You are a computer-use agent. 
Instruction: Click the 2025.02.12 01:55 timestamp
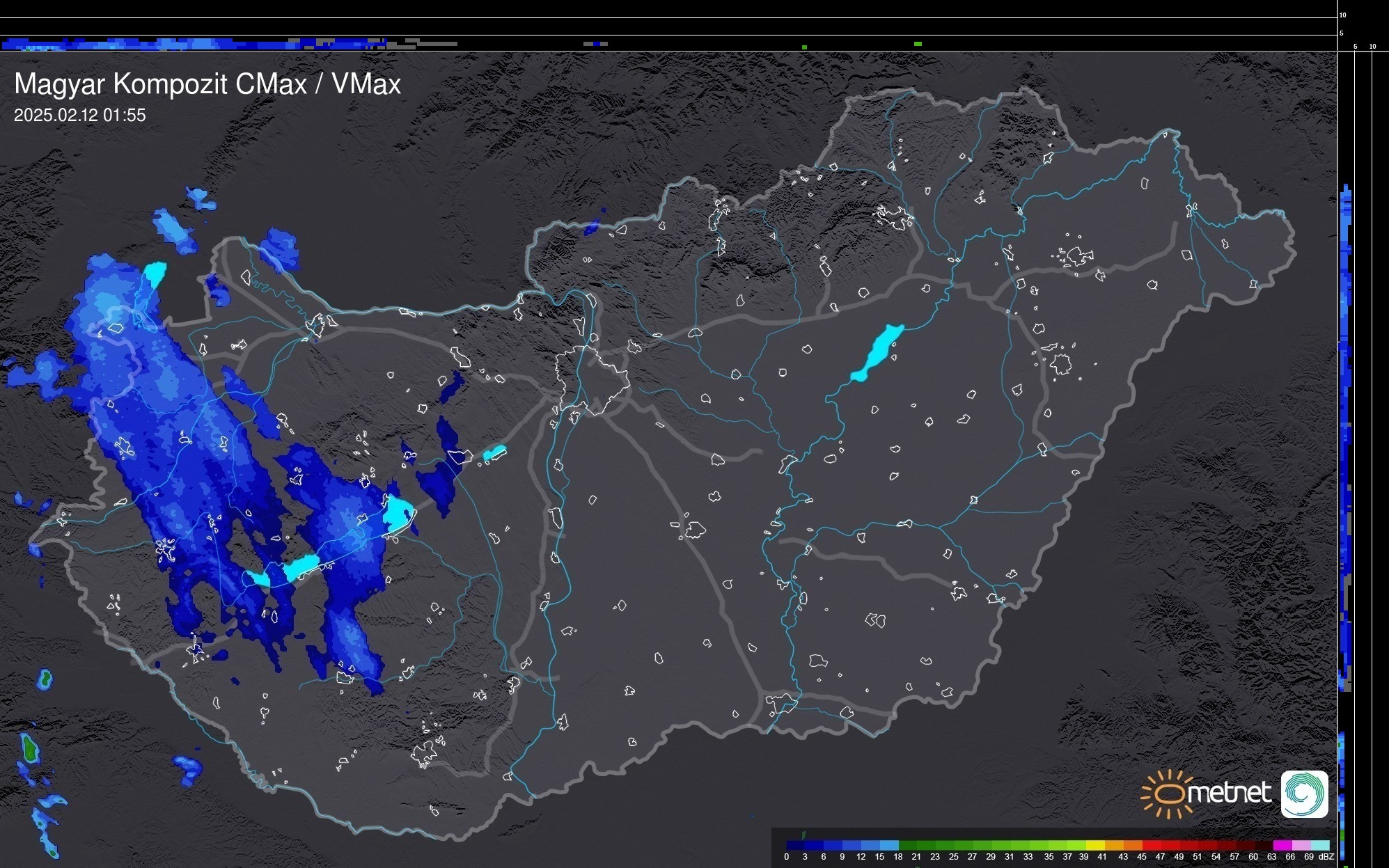click(79, 115)
